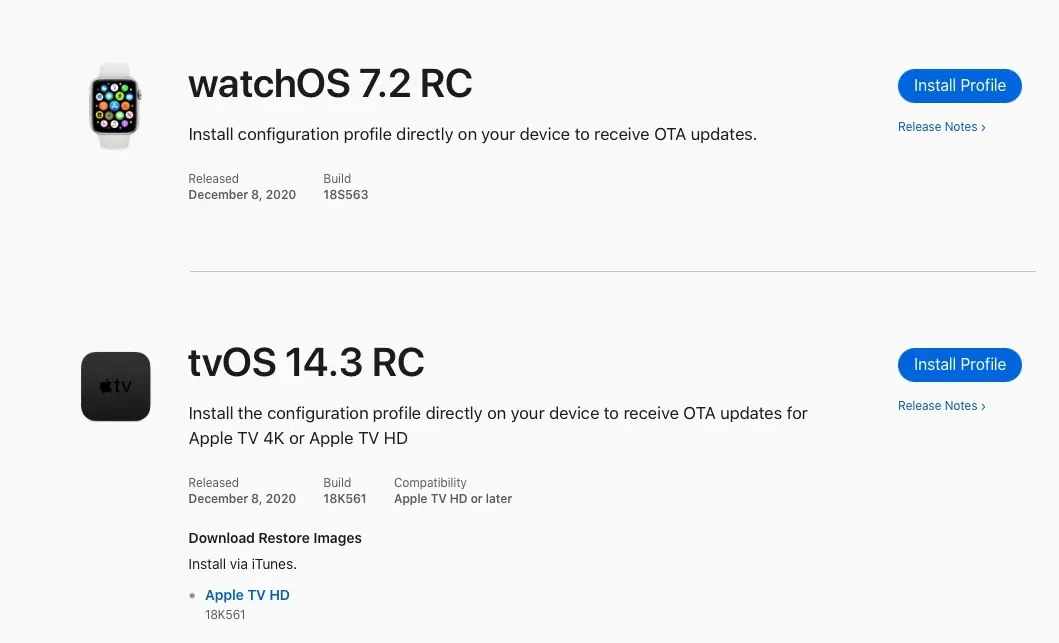The height and width of the screenshot is (643, 1059).
Task: Install the watchOS 7.2 RC profile
Action: pos(958,86)
